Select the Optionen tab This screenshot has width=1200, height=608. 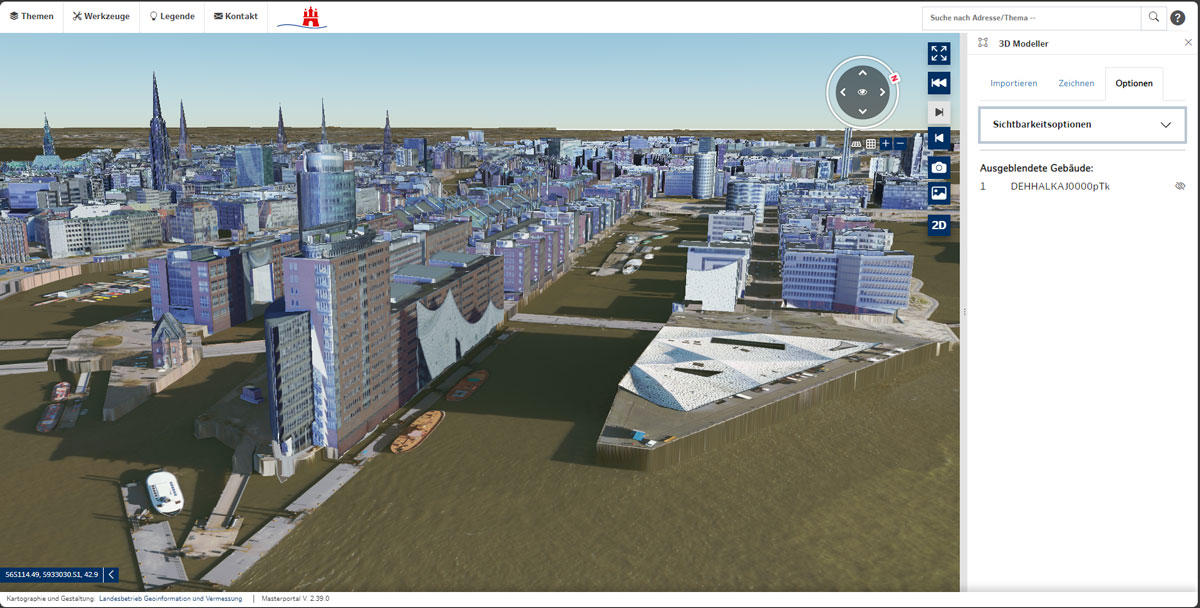click(x=1134, y=83)
